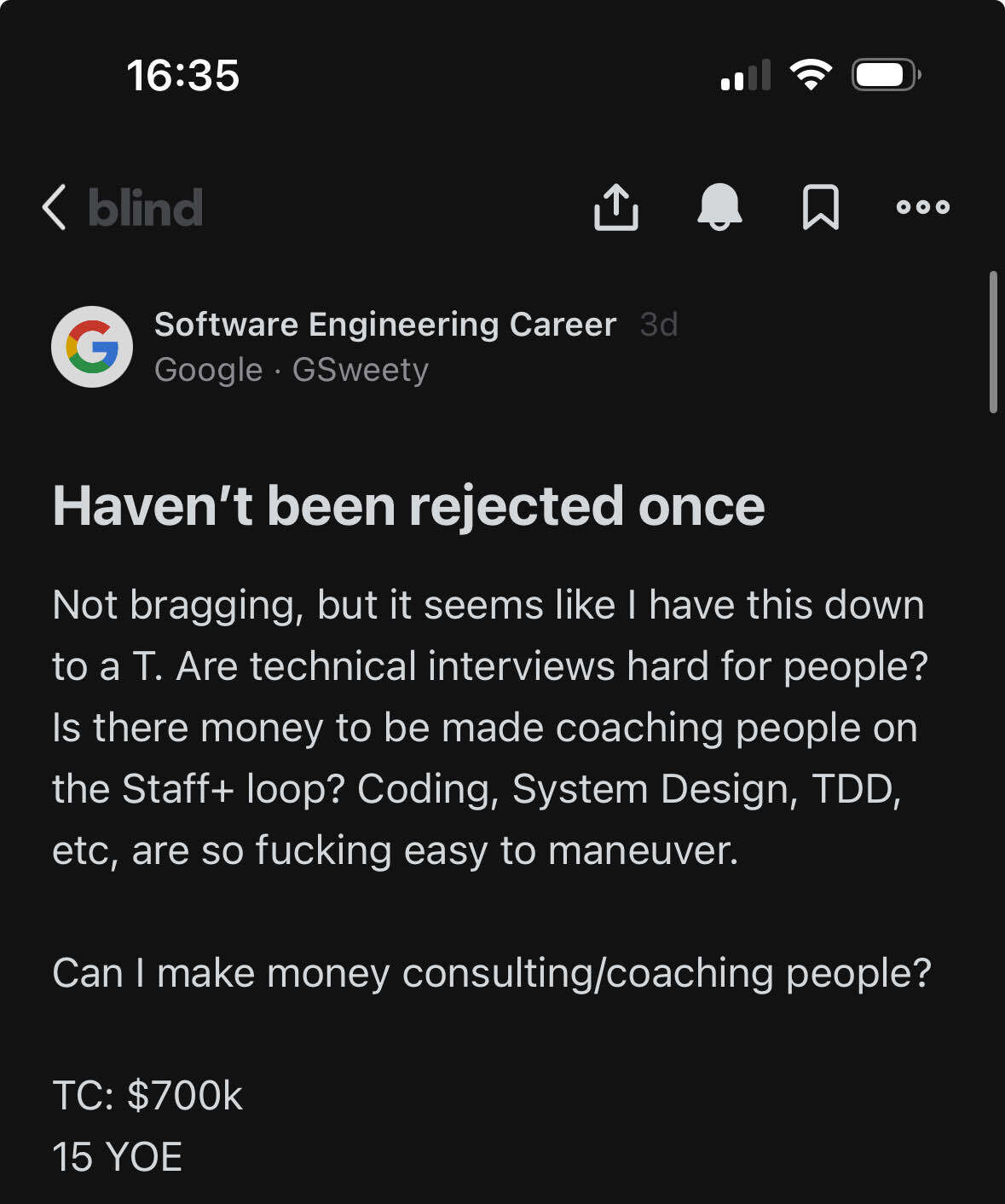Tap the consulting/coaching question paragraph

[x=492, y=973]
